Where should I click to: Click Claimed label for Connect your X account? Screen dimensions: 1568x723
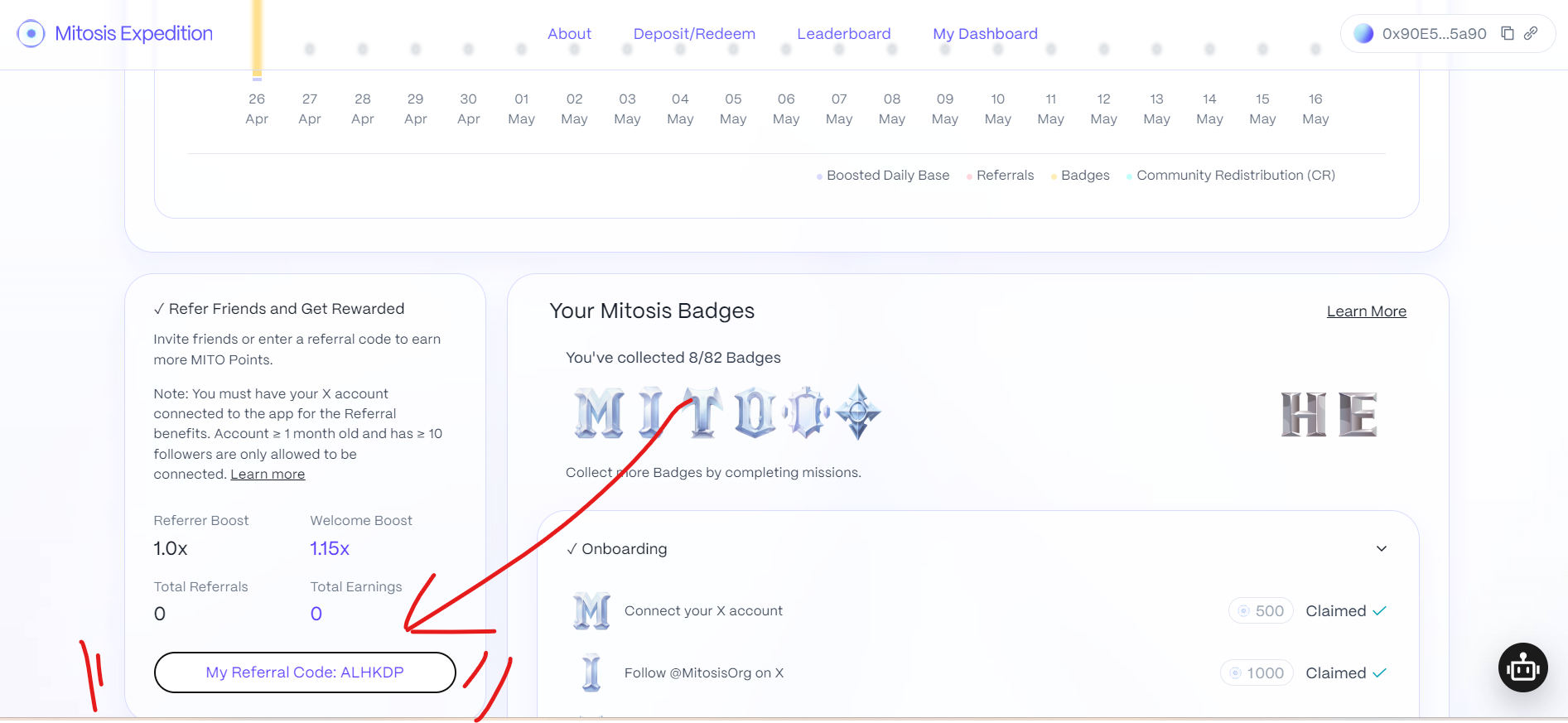coord(1336,611)
